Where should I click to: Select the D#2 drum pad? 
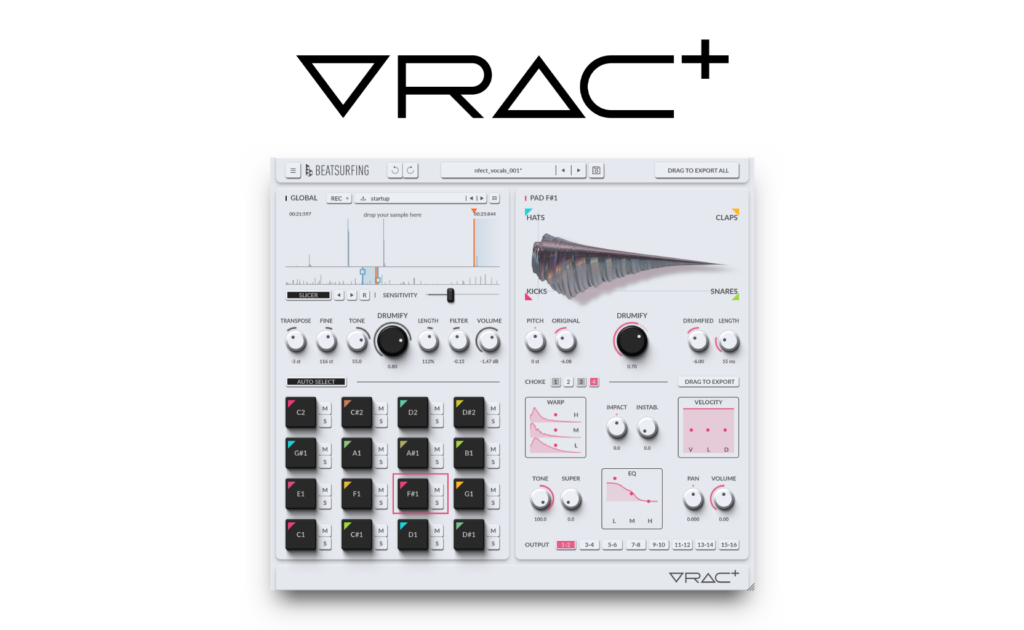click(469, 413)
